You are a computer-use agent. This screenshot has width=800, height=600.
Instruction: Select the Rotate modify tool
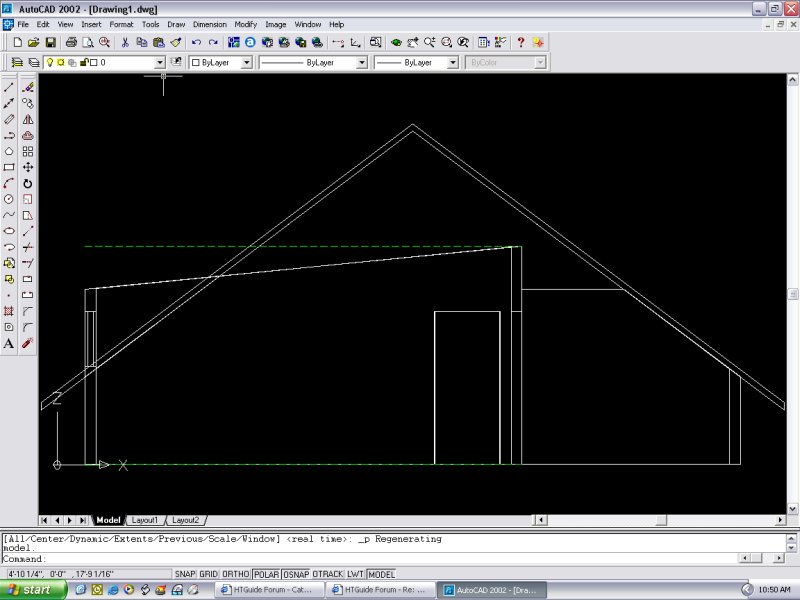click(28, 183)
